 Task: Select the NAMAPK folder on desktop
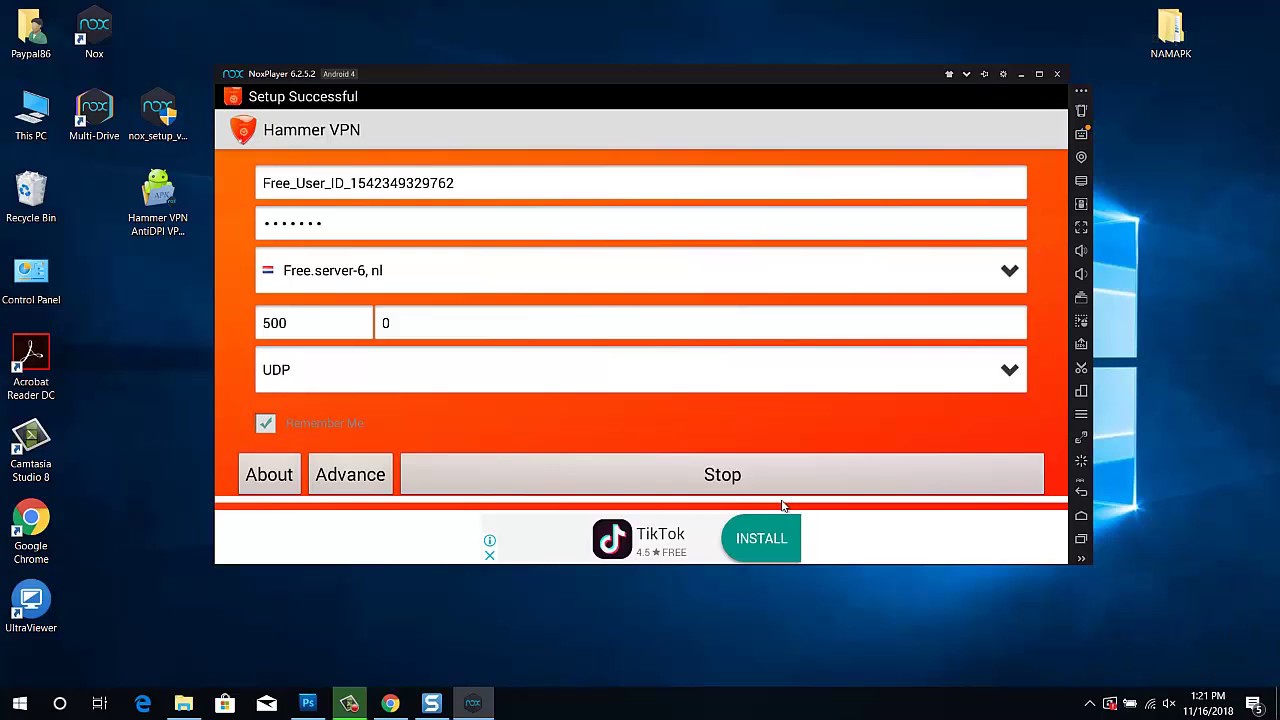tap(1170, 33)
